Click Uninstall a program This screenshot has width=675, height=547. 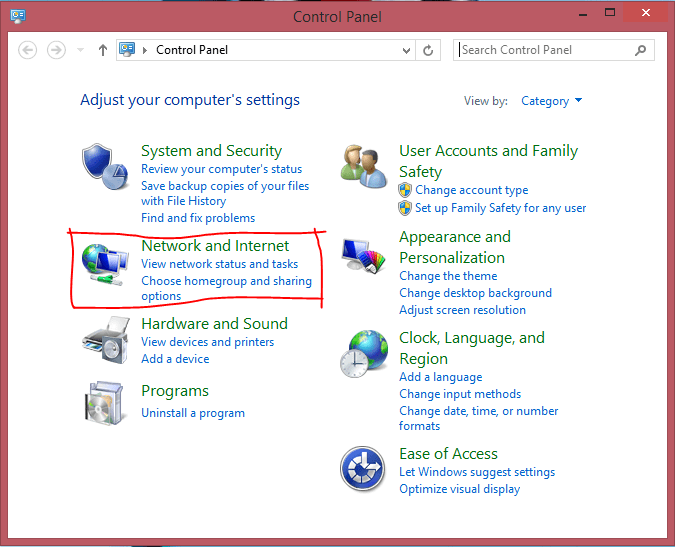point(193,413)
